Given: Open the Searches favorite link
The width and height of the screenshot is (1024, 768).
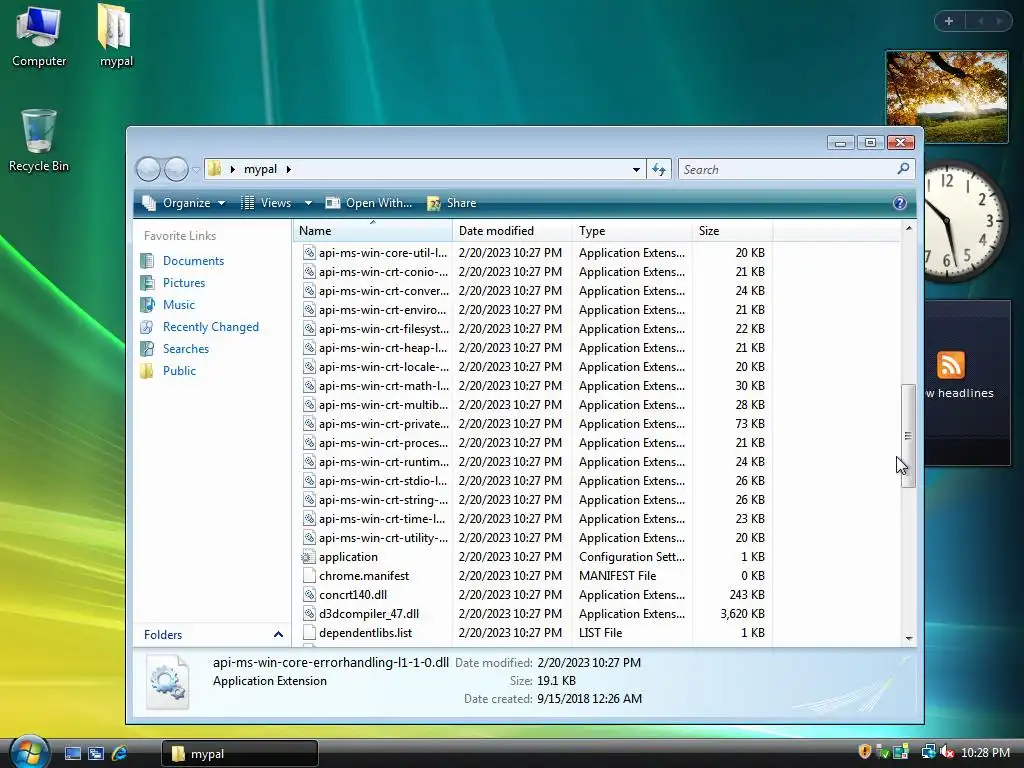Looking at the screenshot, I should pyautogui.click(x=185, y=349).
